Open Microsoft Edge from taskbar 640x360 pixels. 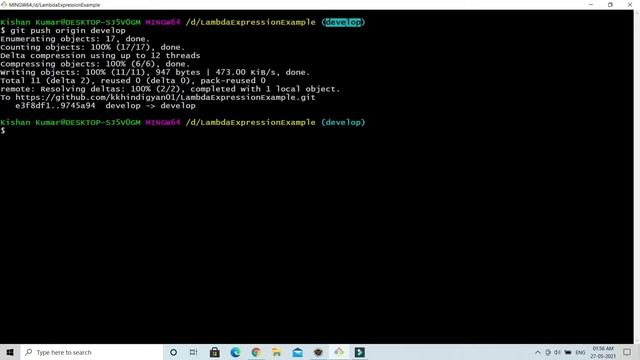tap(235, 352)
